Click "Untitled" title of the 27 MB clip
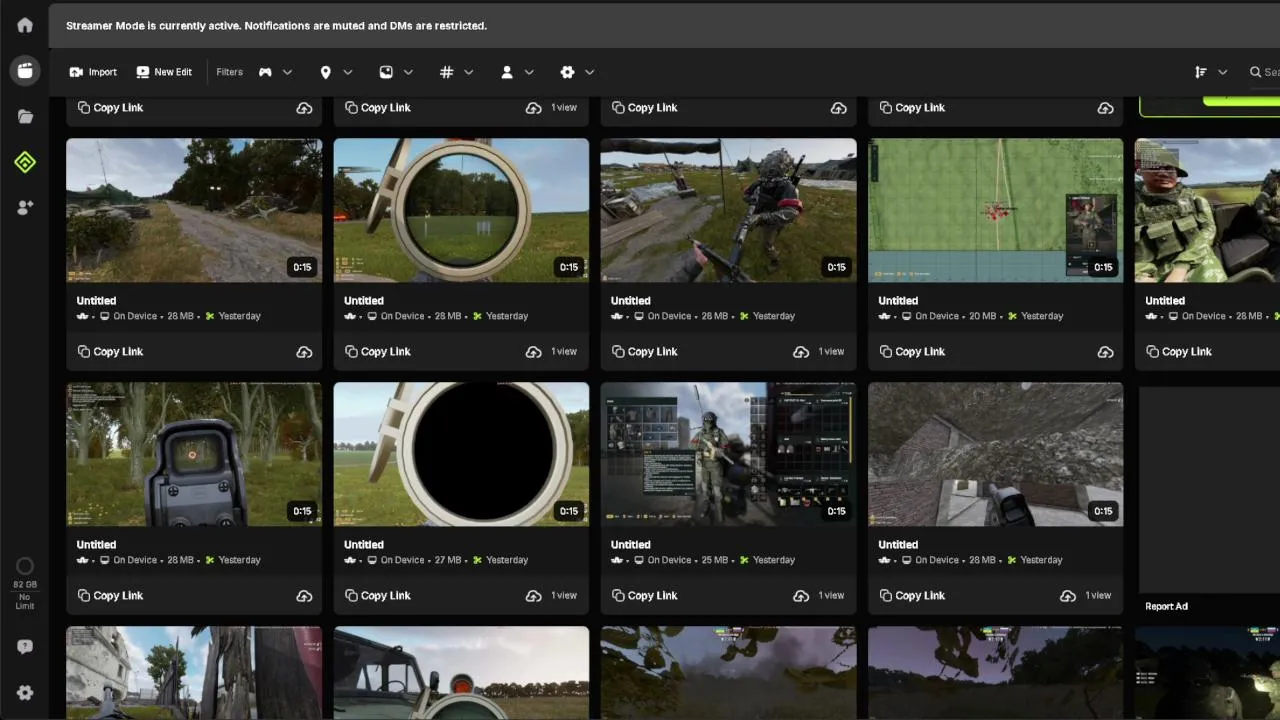1280x720 pixels. tap(364, 545)
